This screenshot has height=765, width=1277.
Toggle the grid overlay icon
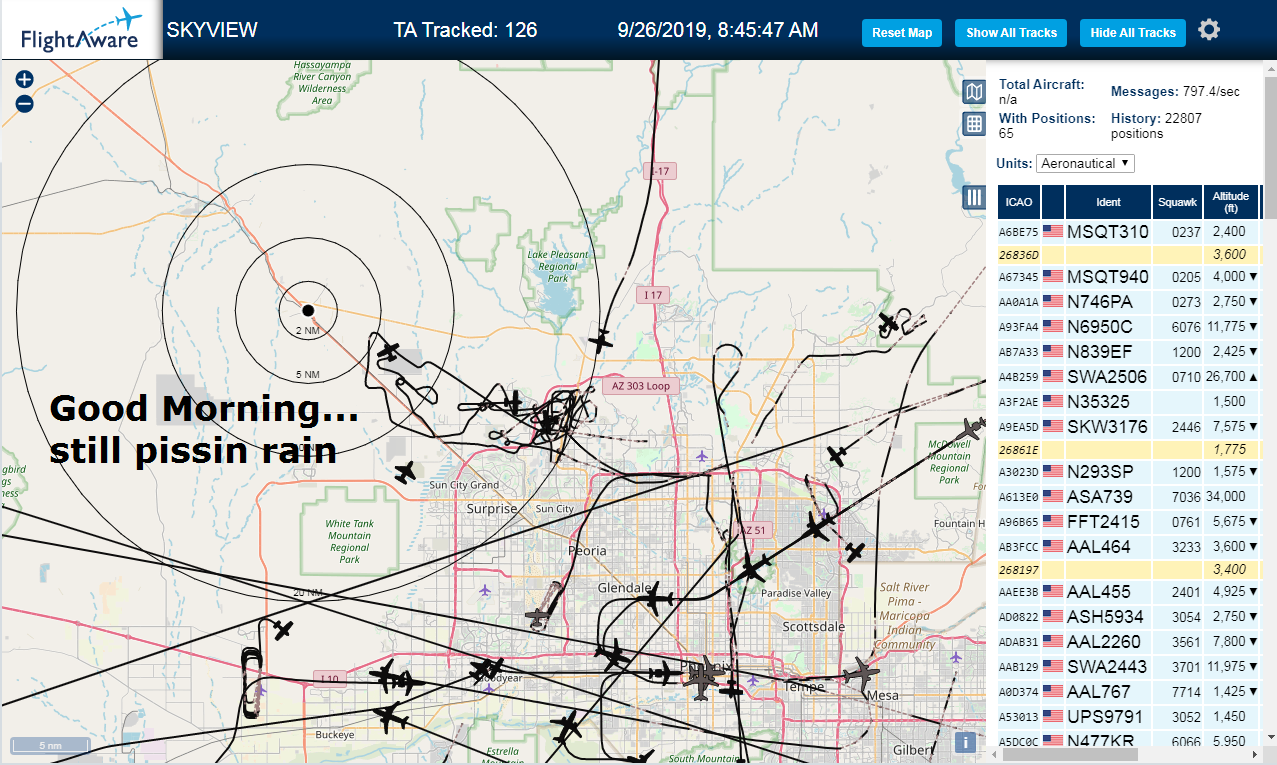click(974, 124)
